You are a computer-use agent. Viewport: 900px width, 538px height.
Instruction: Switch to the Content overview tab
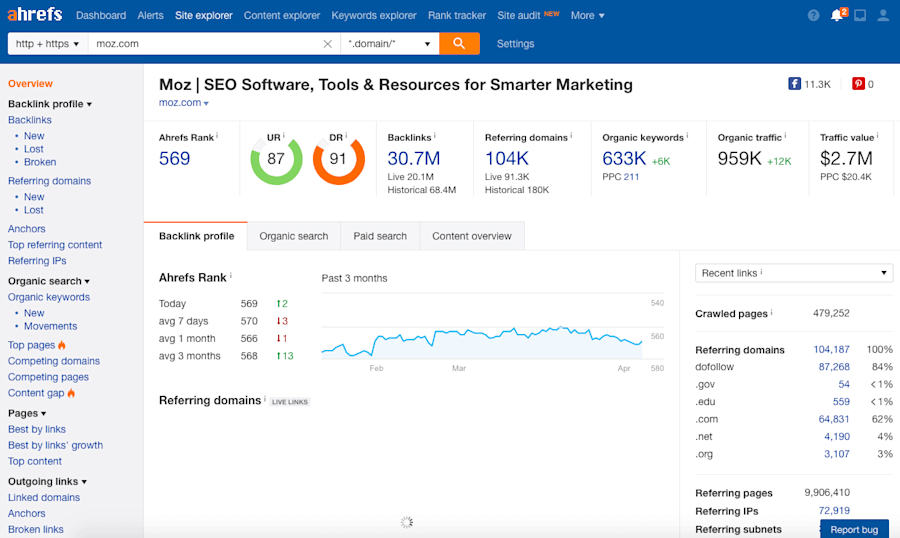point(471,236)
